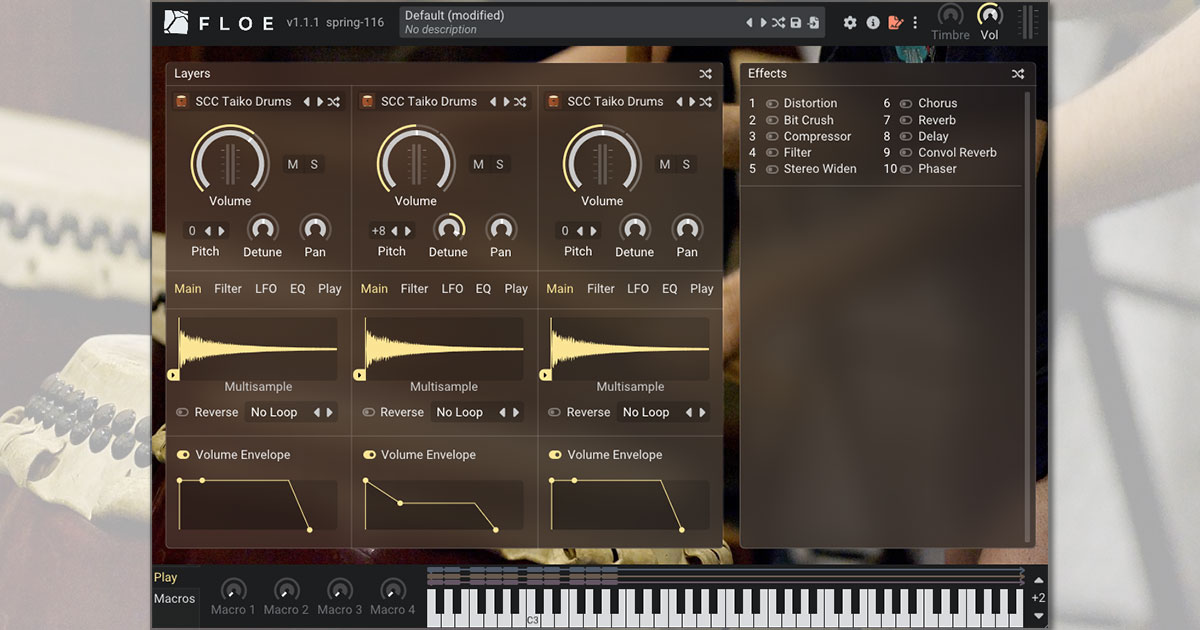Image resolution: width=1200 pixels, height=630 pixels.
Task: Open the LFO tab on second layer
Action: (452, 289)
